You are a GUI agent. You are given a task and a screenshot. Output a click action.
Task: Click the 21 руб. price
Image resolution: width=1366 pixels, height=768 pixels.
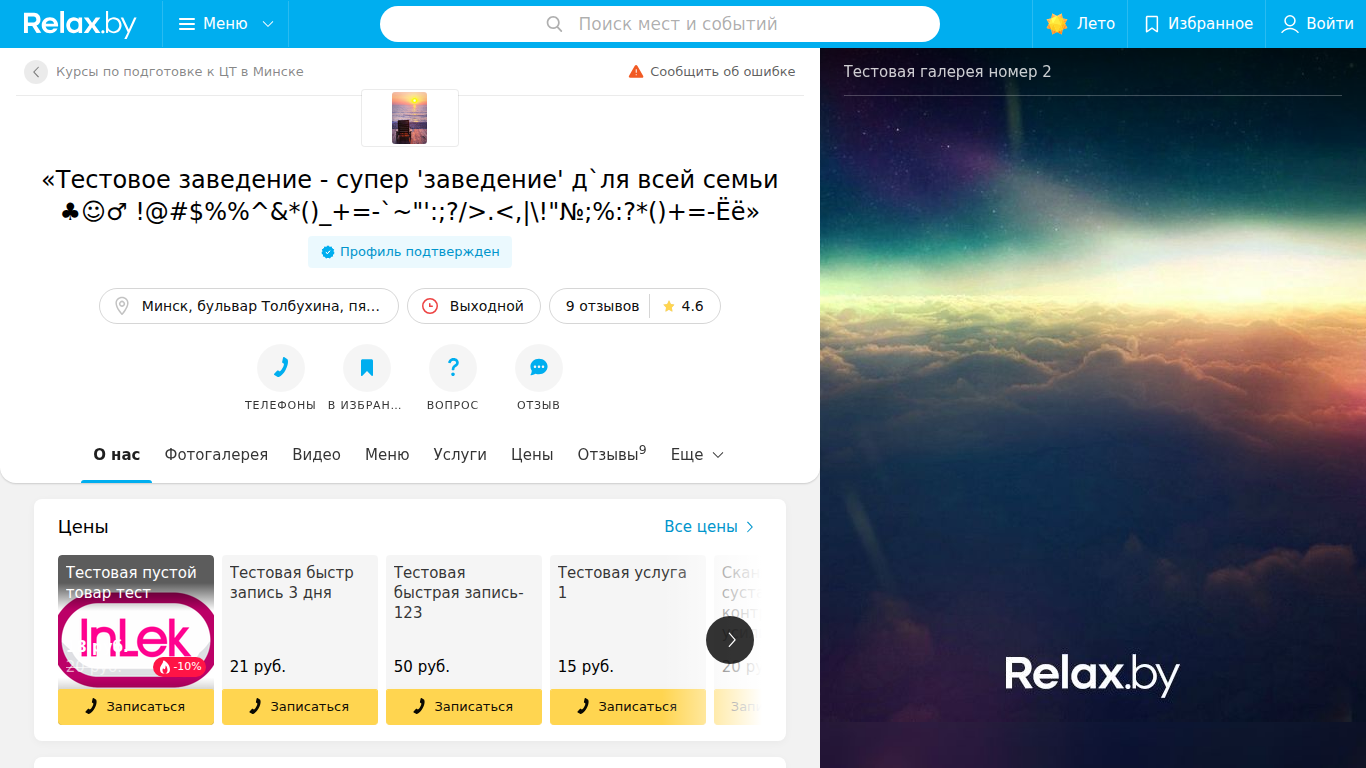[x=258, y=667]
